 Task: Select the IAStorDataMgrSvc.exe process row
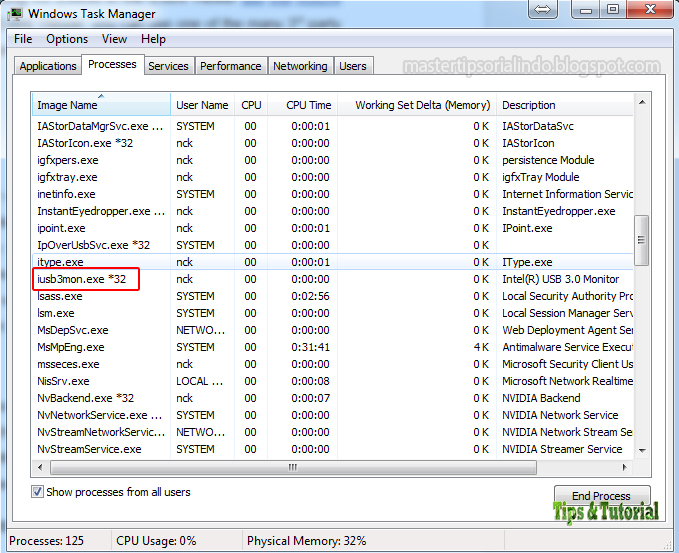click(332, 126)
